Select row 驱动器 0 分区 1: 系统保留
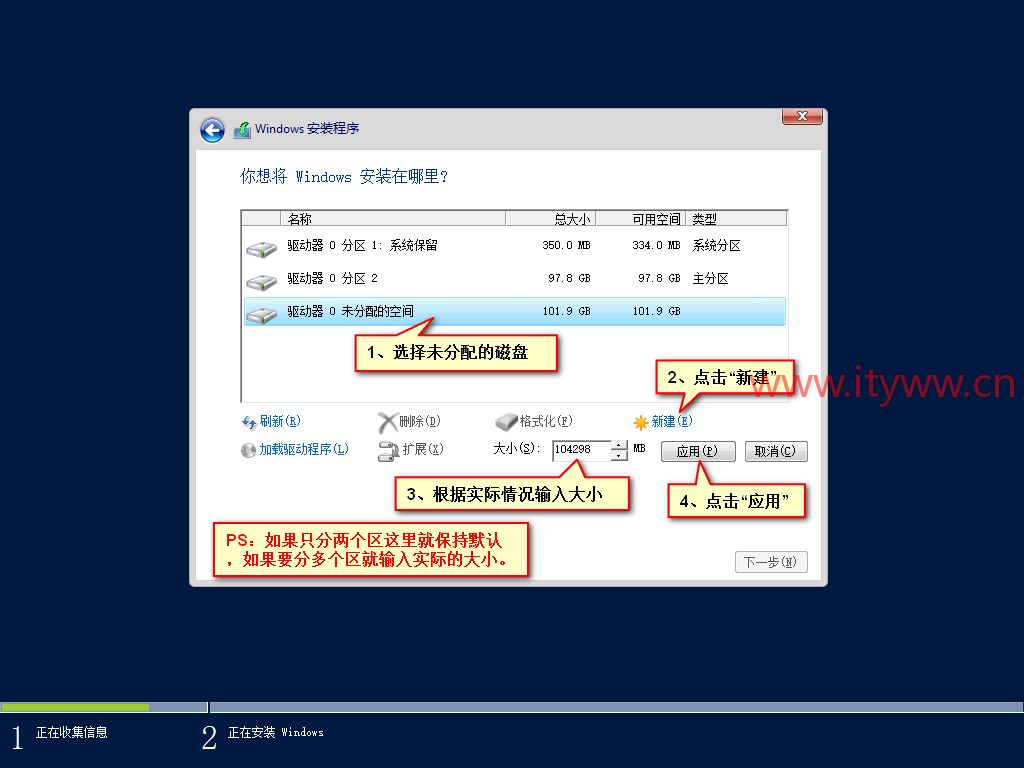 515,246
